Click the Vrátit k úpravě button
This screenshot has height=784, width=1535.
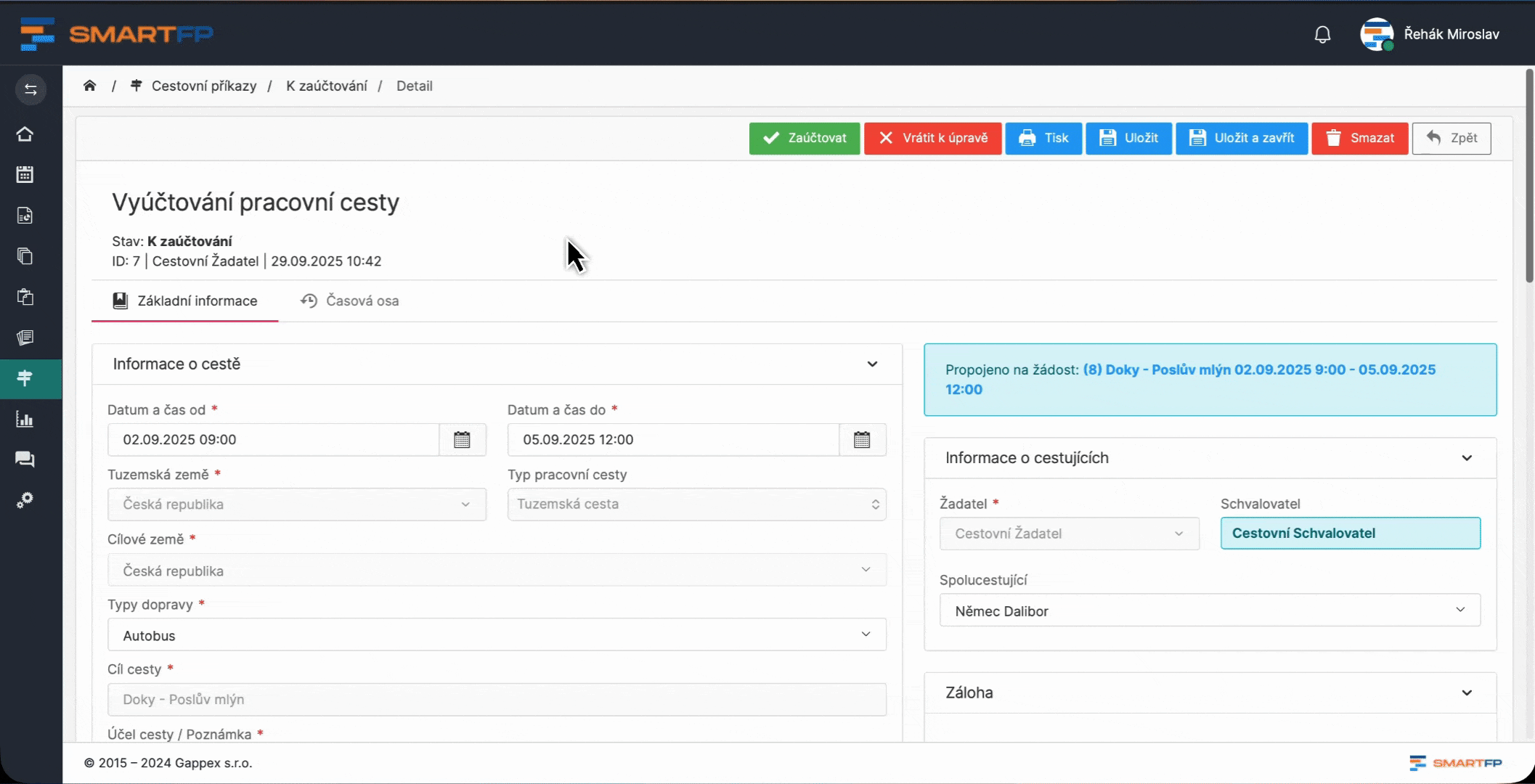tap(932, 138)
